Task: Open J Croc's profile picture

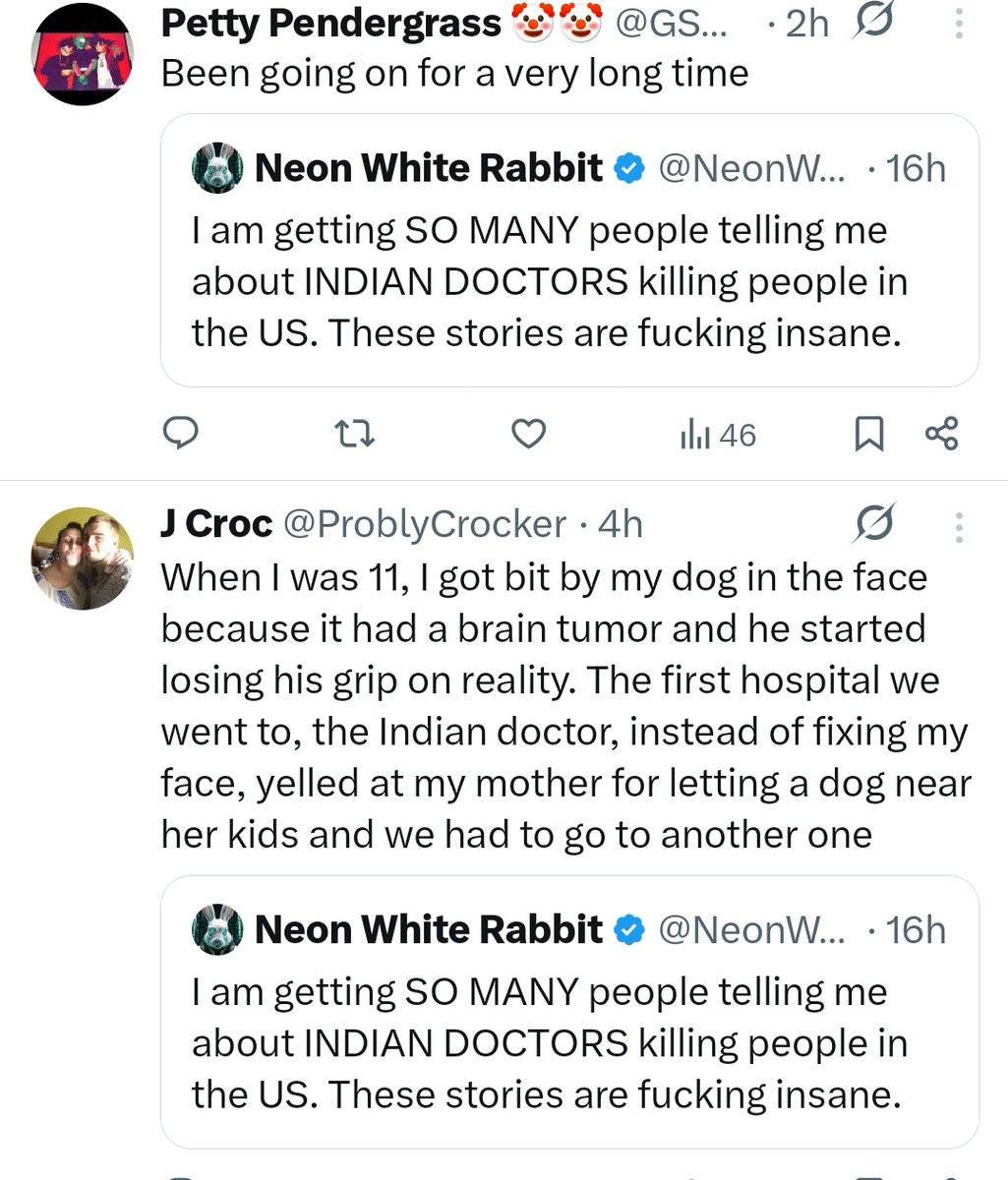Action: (x=83, y=558)
